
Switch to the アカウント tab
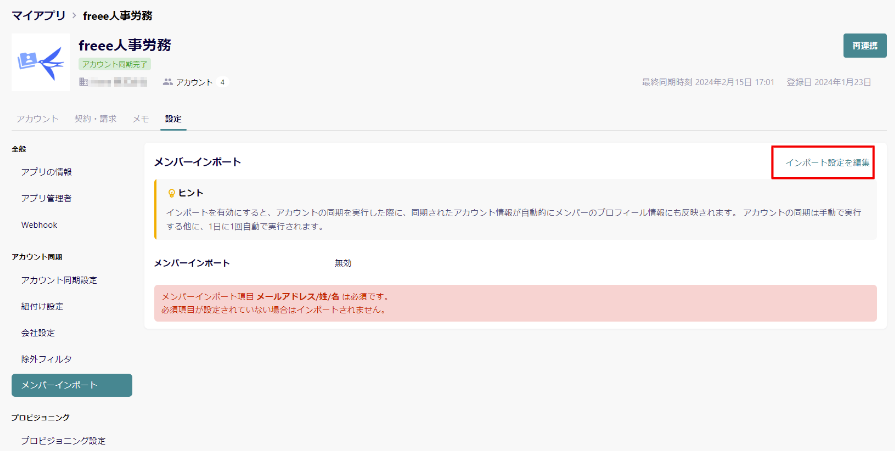(38, 119)
